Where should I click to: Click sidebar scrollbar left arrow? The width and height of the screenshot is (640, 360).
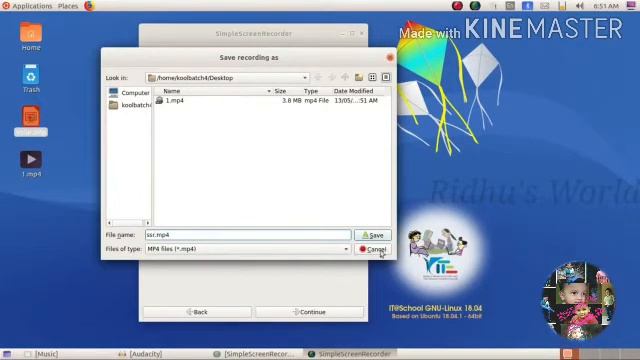[109, 222]
